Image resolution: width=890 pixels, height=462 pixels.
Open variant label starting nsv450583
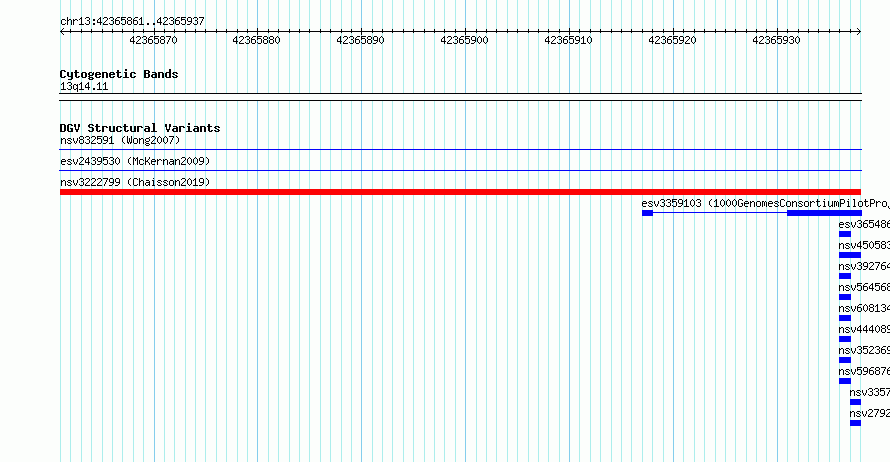click(864, 245)
